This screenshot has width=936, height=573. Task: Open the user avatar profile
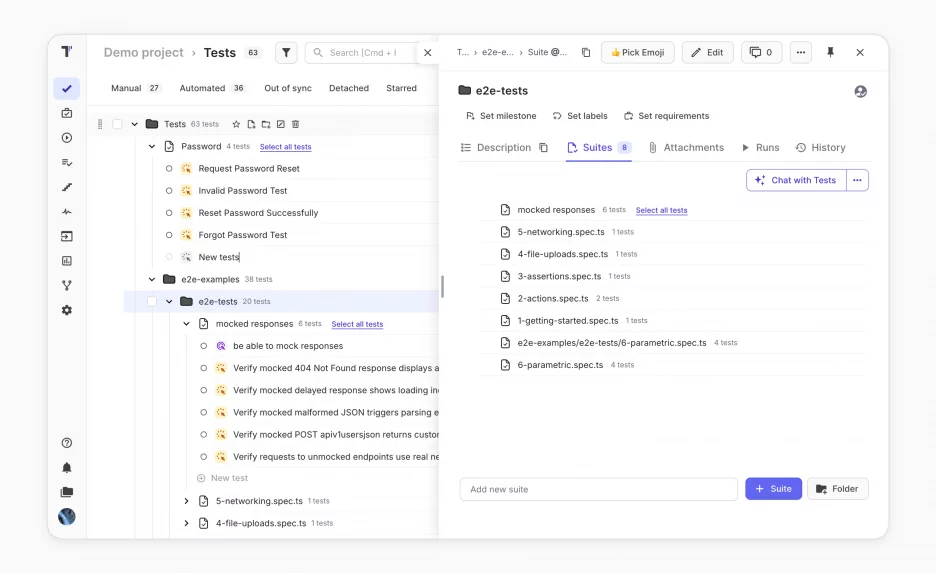pyautogui.click(x=67, y=516)
